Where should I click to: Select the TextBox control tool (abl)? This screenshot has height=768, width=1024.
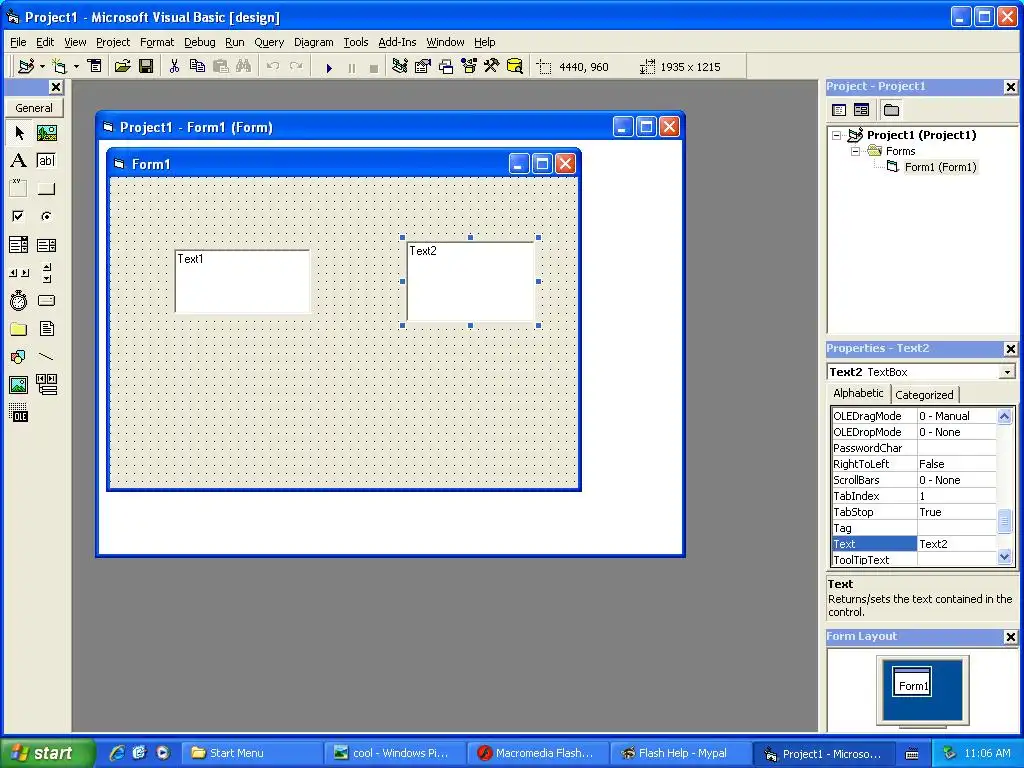click(46, 161)
